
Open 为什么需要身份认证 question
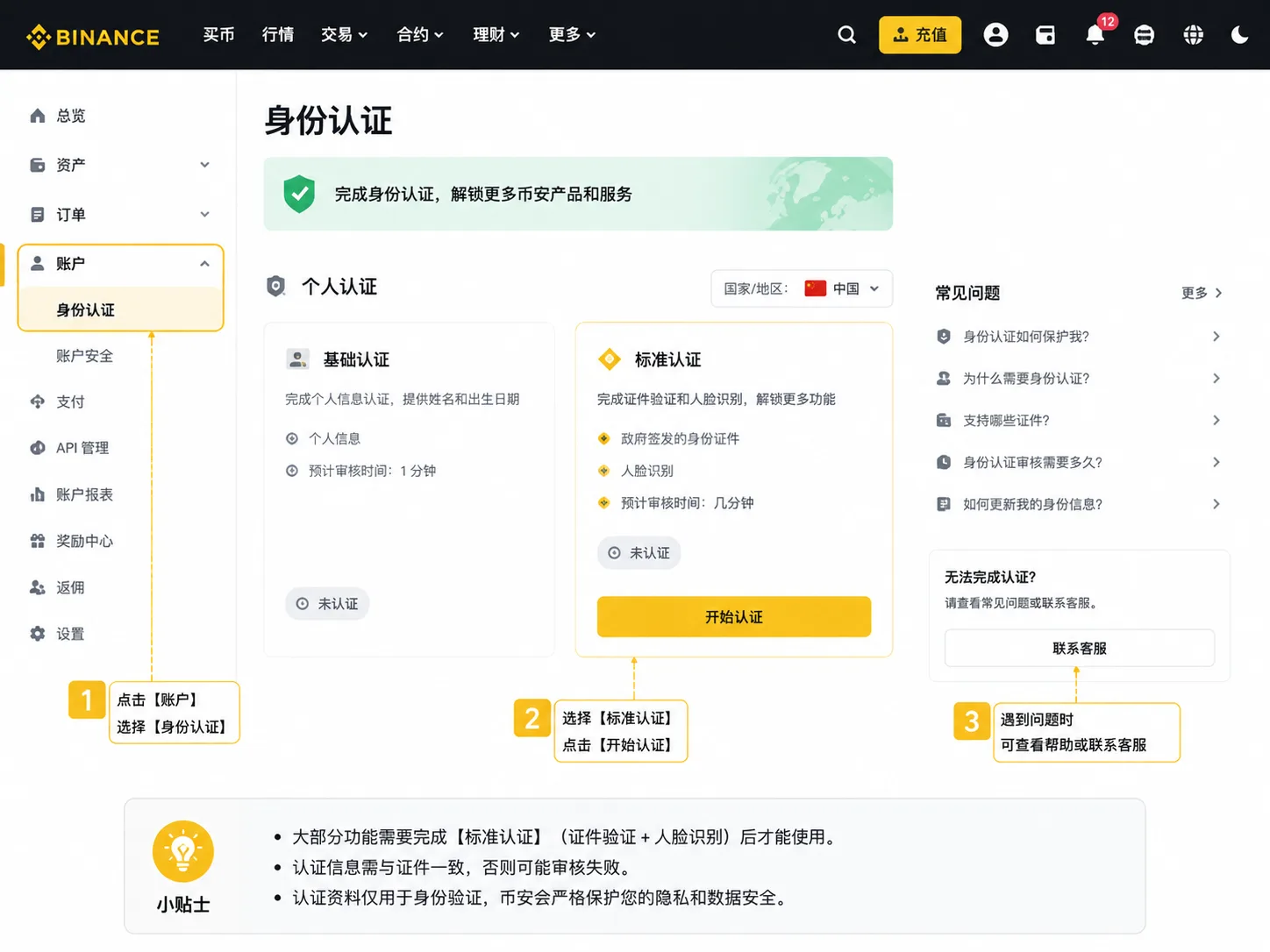pos(1080,379)
